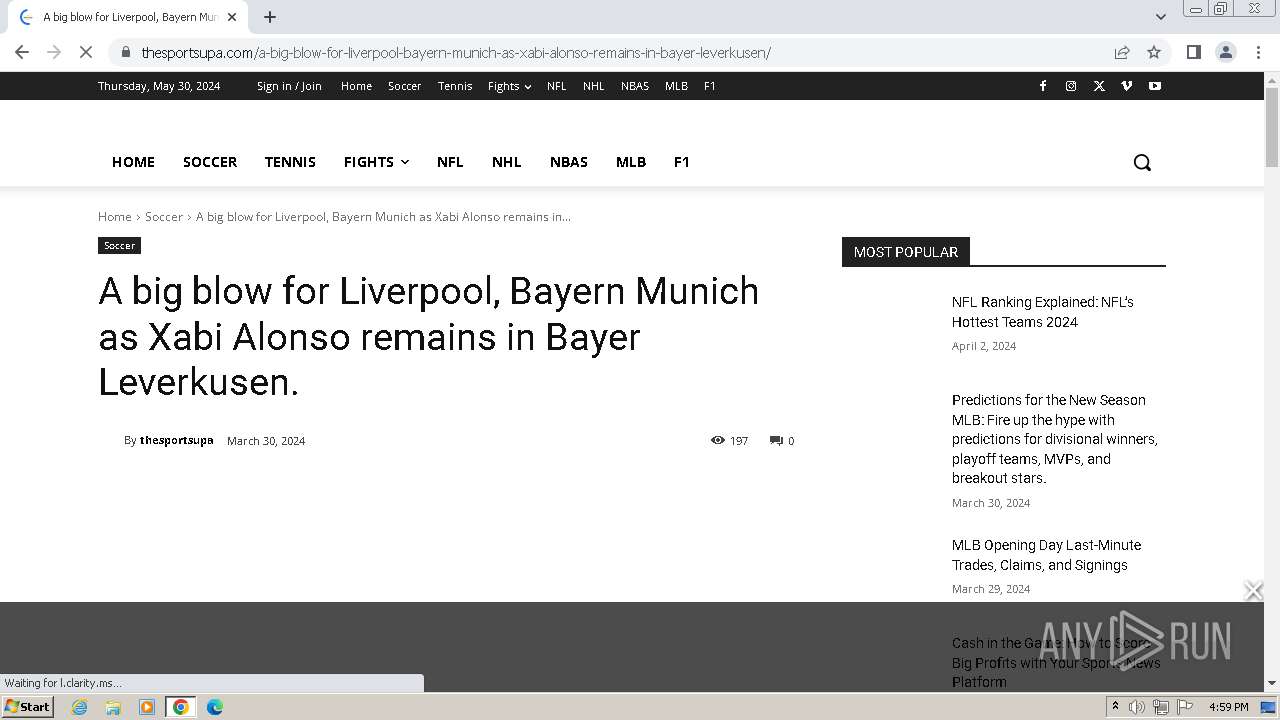
Task: Open the NFL main menu item
Action: click(450, 162)
